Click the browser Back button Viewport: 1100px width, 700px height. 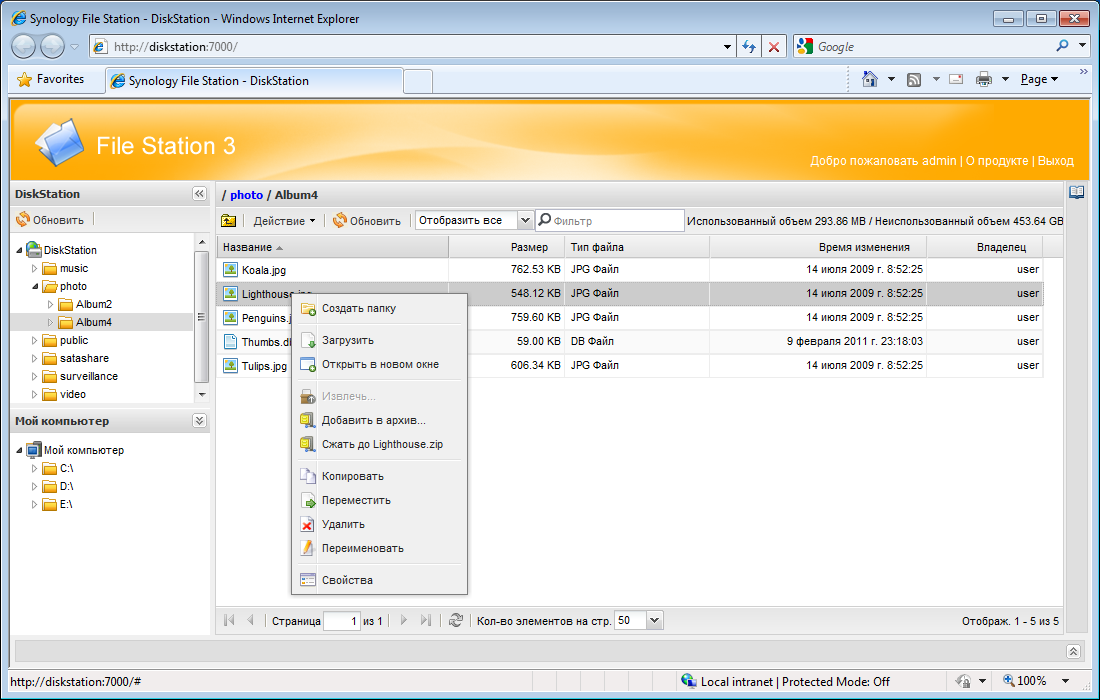point(24,46)
